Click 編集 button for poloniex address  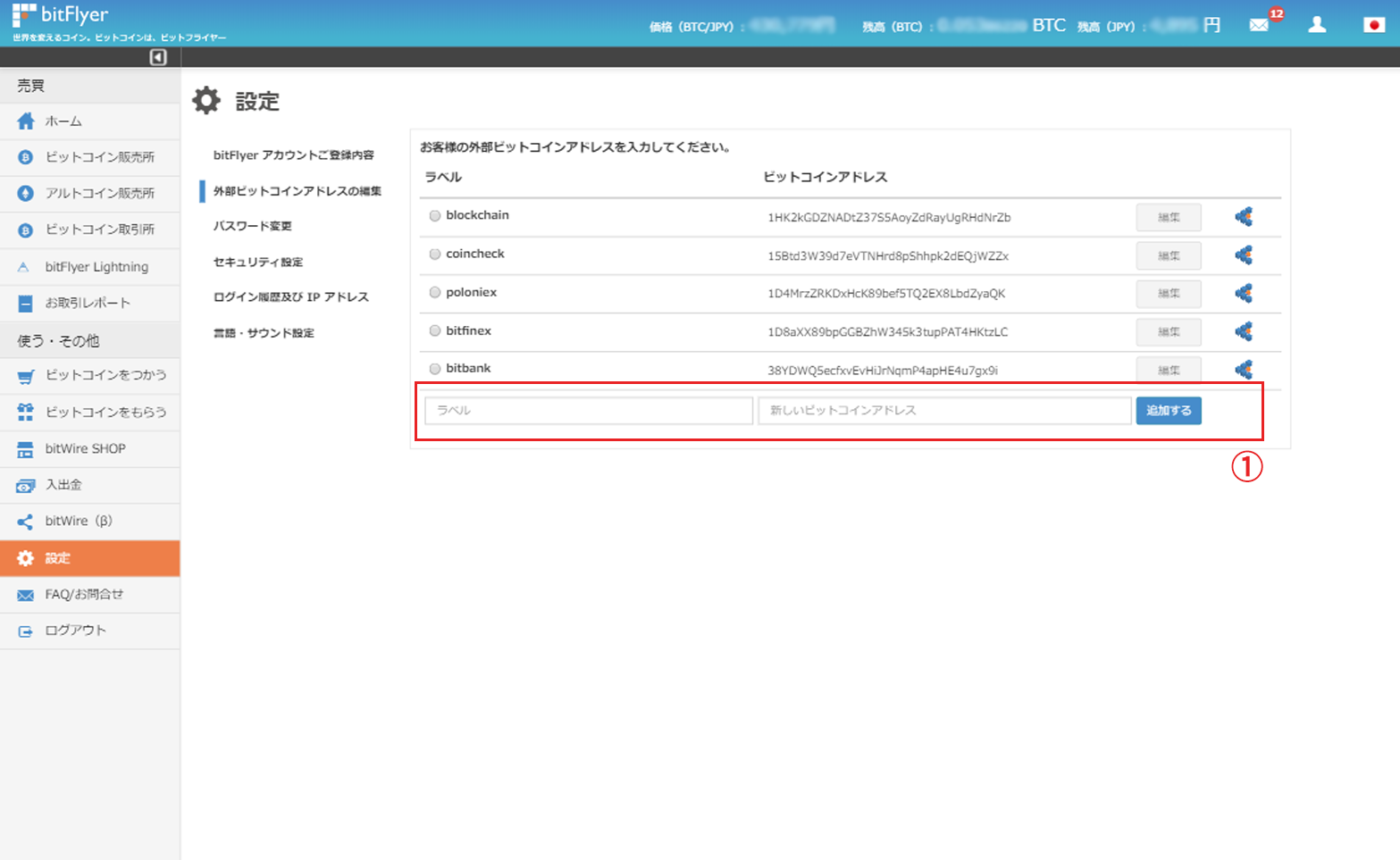tap(1169, 293)
